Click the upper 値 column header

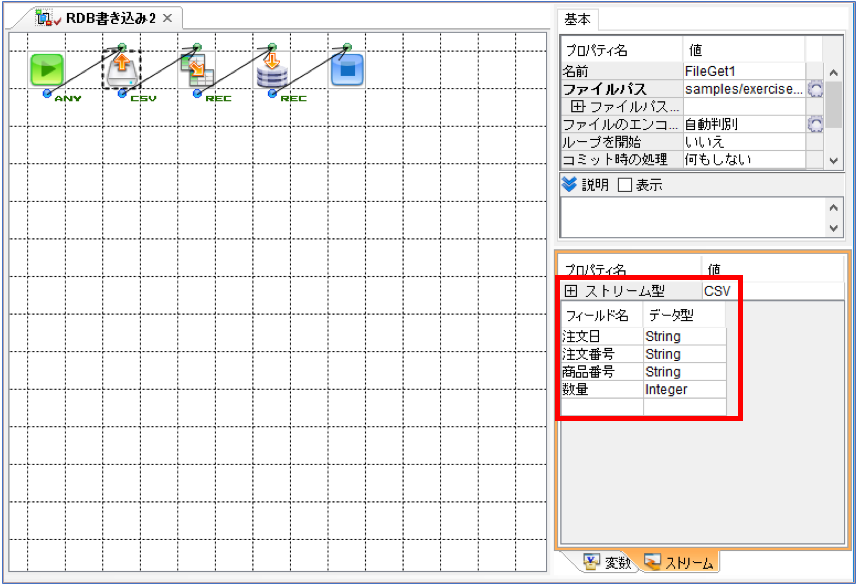click(x=744, y=50)
